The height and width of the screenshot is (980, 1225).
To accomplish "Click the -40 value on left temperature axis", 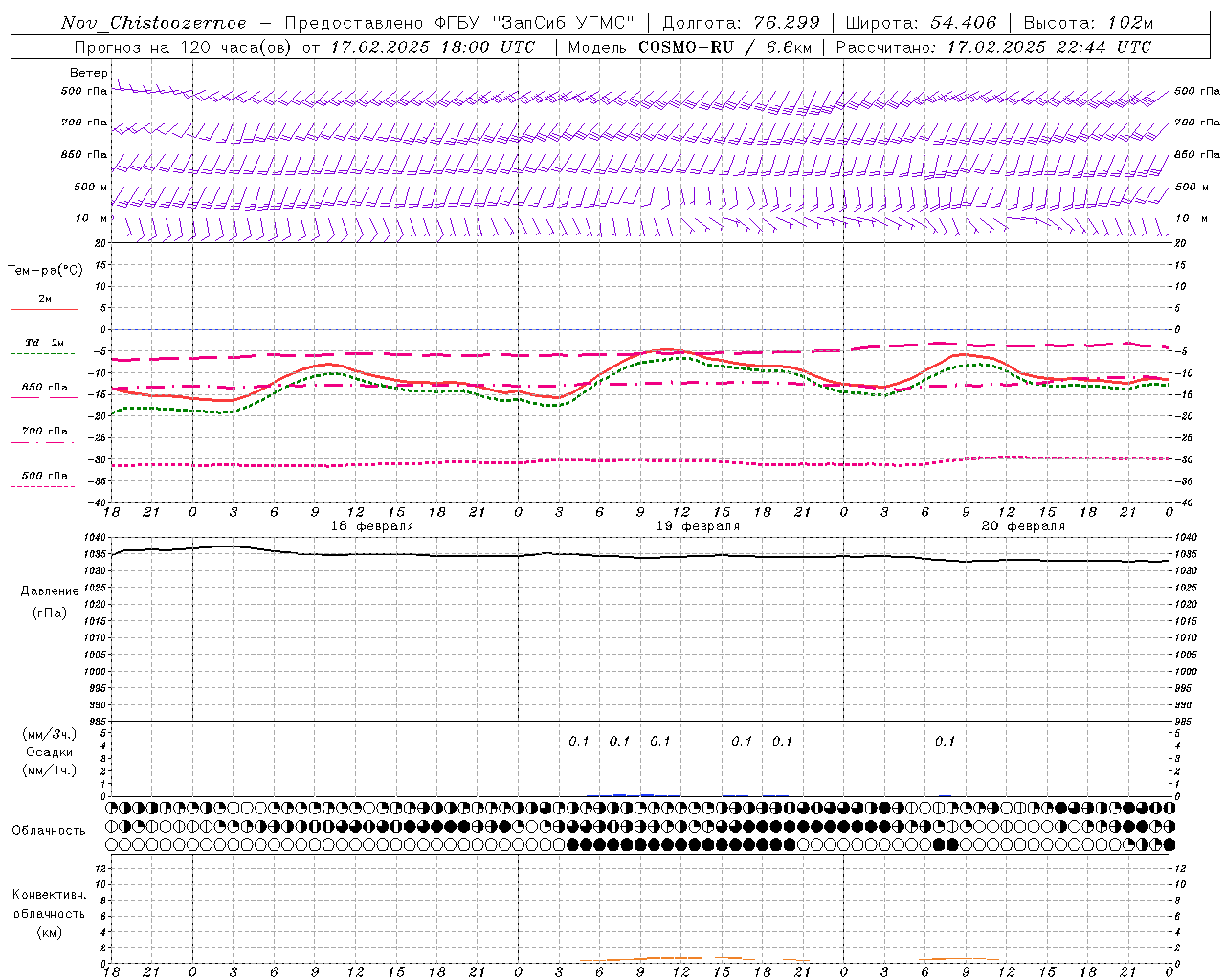I will pos(98,502).
